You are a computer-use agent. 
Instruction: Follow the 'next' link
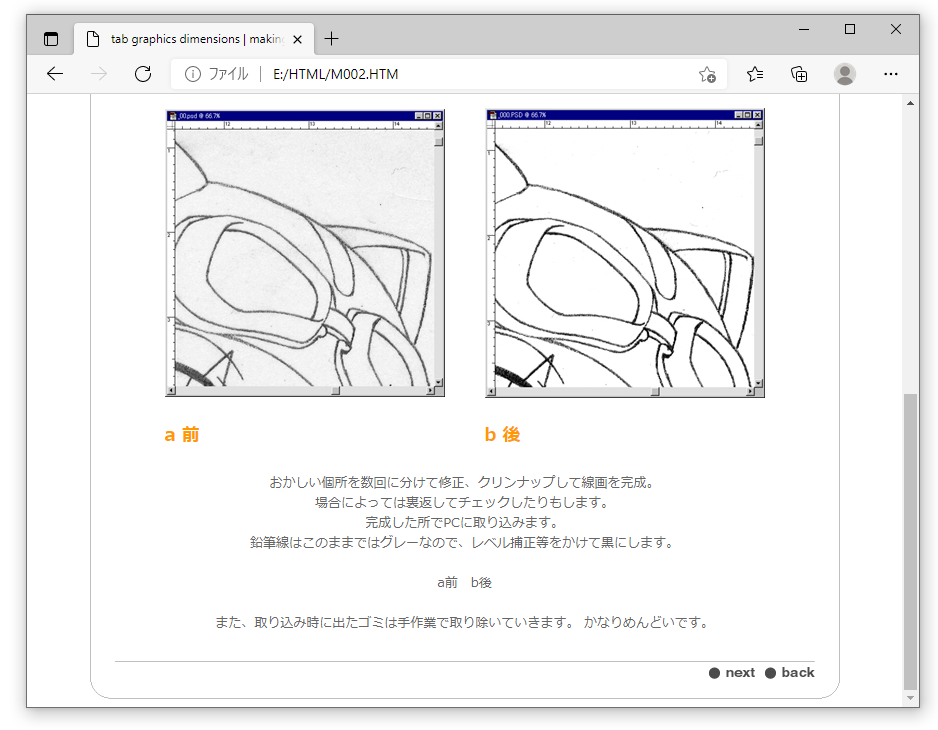(739, 673)
